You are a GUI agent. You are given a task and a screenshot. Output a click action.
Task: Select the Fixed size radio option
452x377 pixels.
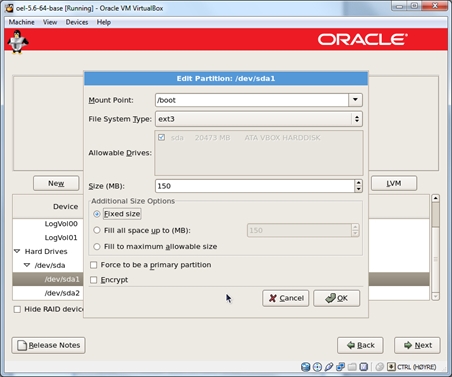click(x=97, y=214)
